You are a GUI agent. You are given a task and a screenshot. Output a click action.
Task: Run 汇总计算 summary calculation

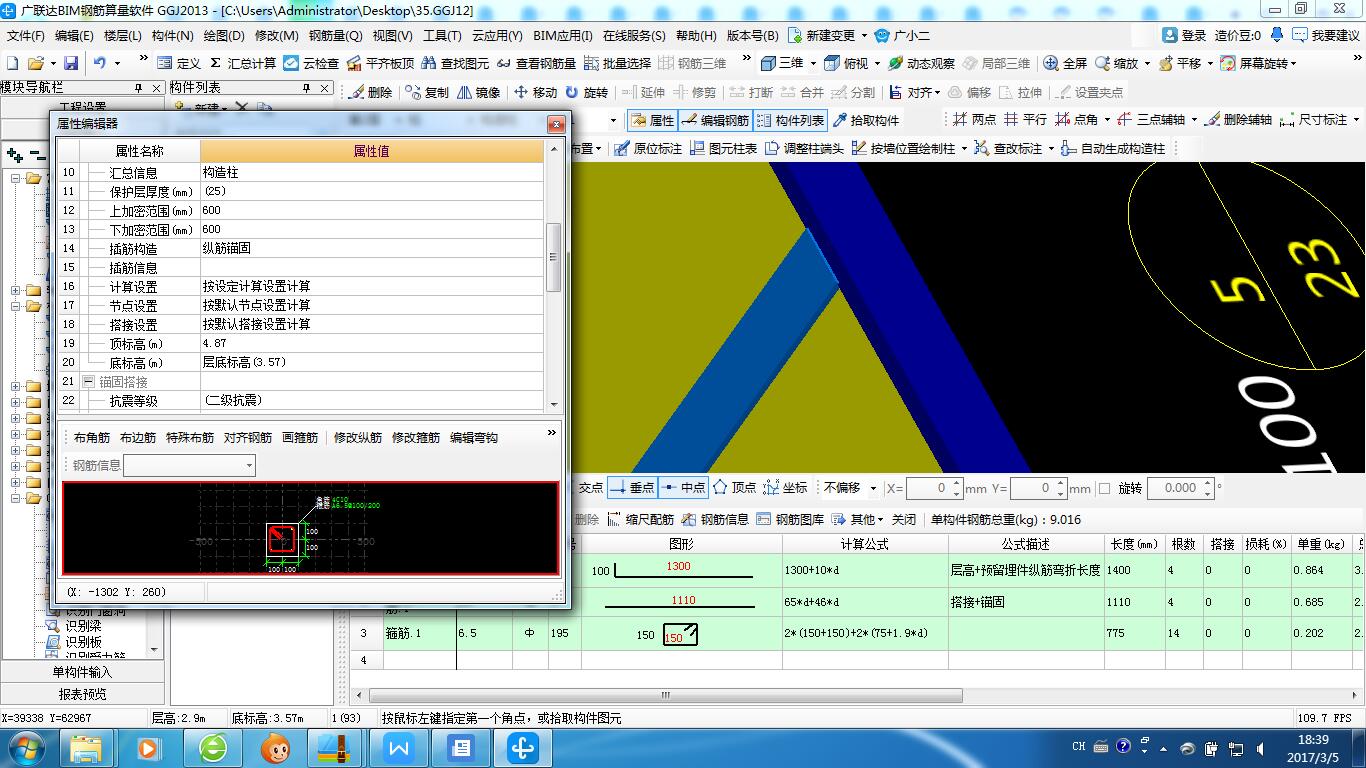click(242, 63)
